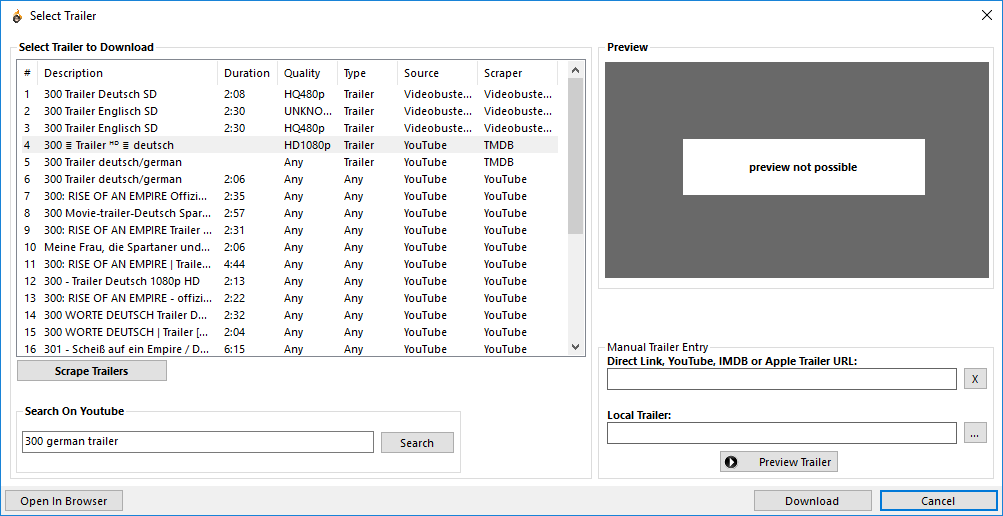Browse for local trailer with ... button
This screenshot has height=516, width=1003.
point(975,433)
